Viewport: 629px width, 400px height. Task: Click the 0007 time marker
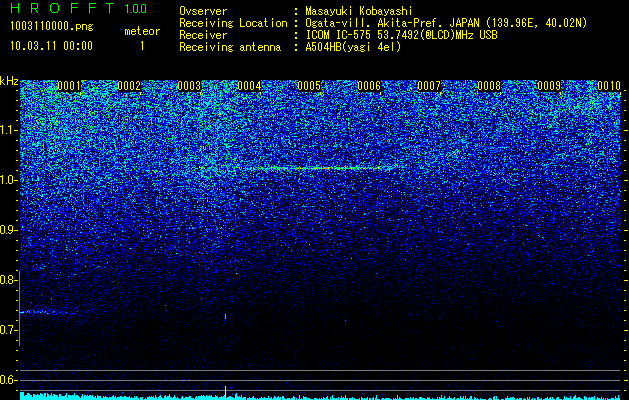[x=429, y=86]
